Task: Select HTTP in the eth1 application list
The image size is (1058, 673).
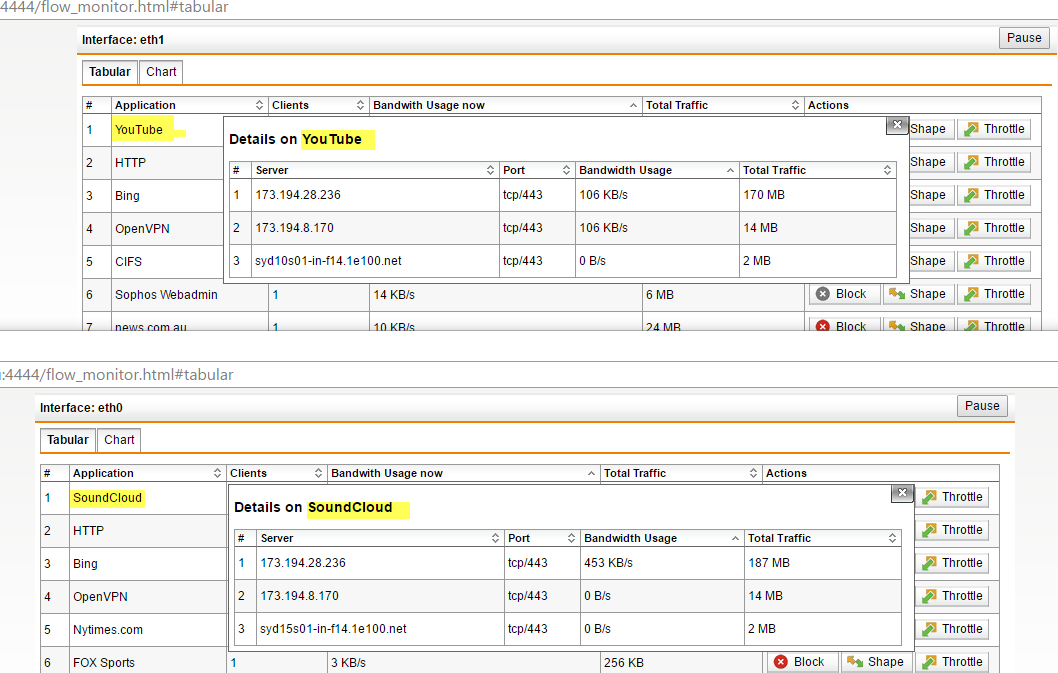Action: 130,163
